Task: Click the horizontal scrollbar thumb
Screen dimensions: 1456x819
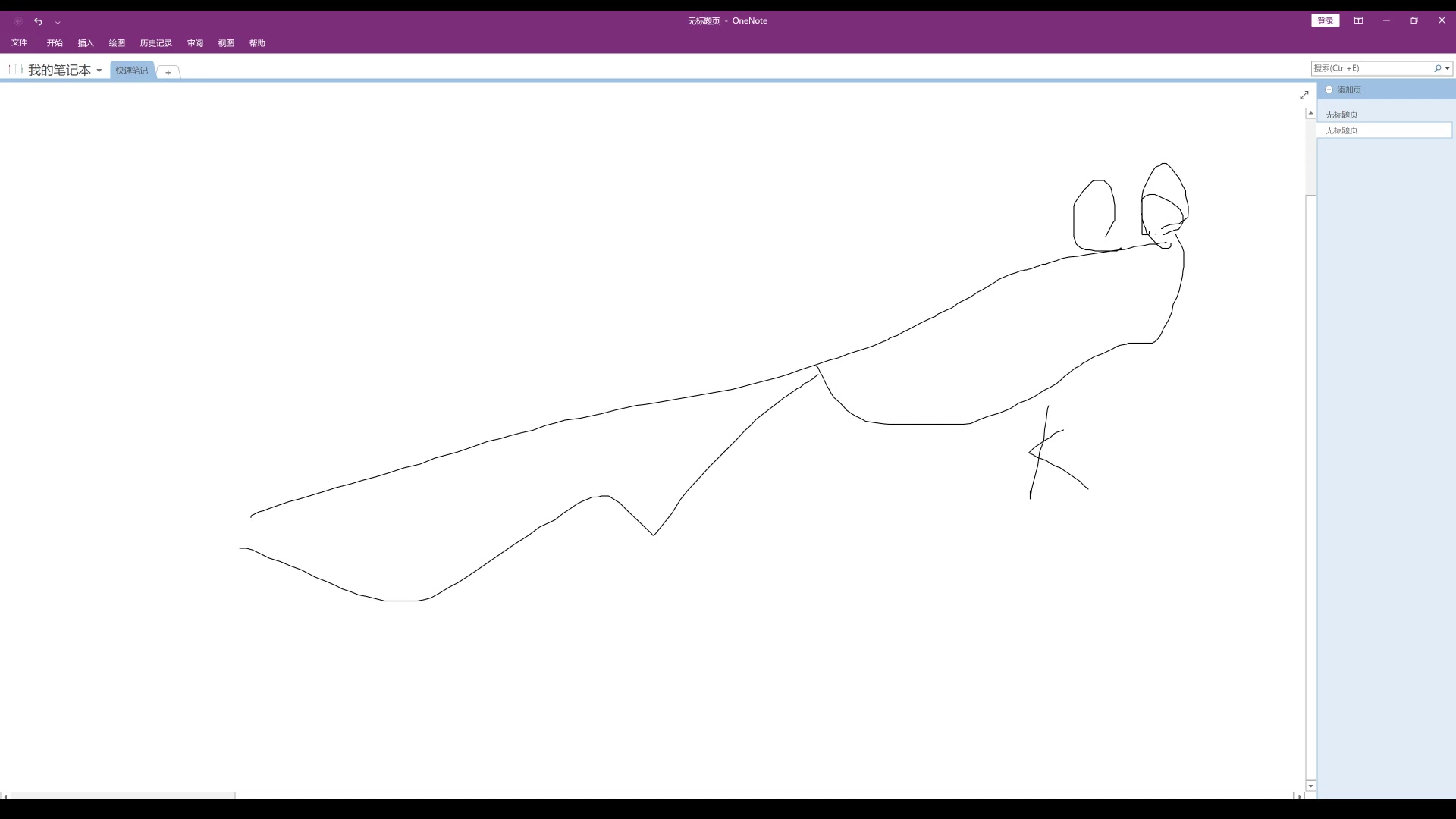Action: (x=764, y=796)
